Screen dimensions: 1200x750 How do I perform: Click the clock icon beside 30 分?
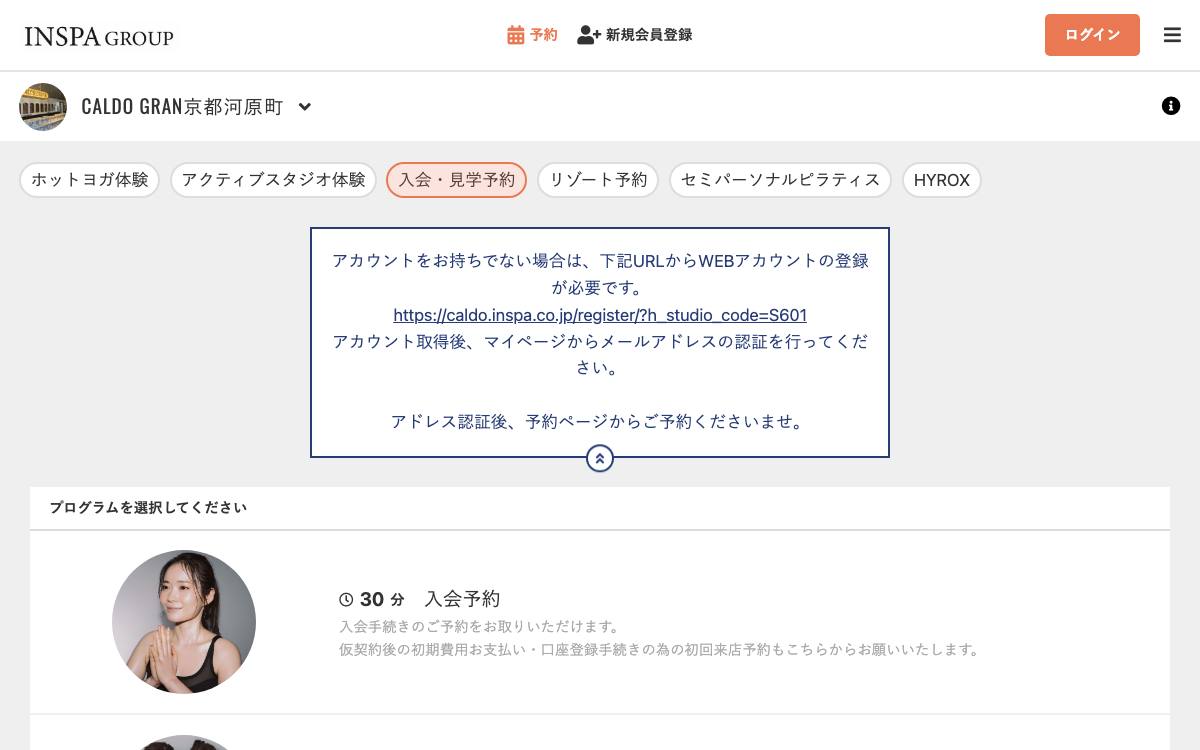pos(346,600)
